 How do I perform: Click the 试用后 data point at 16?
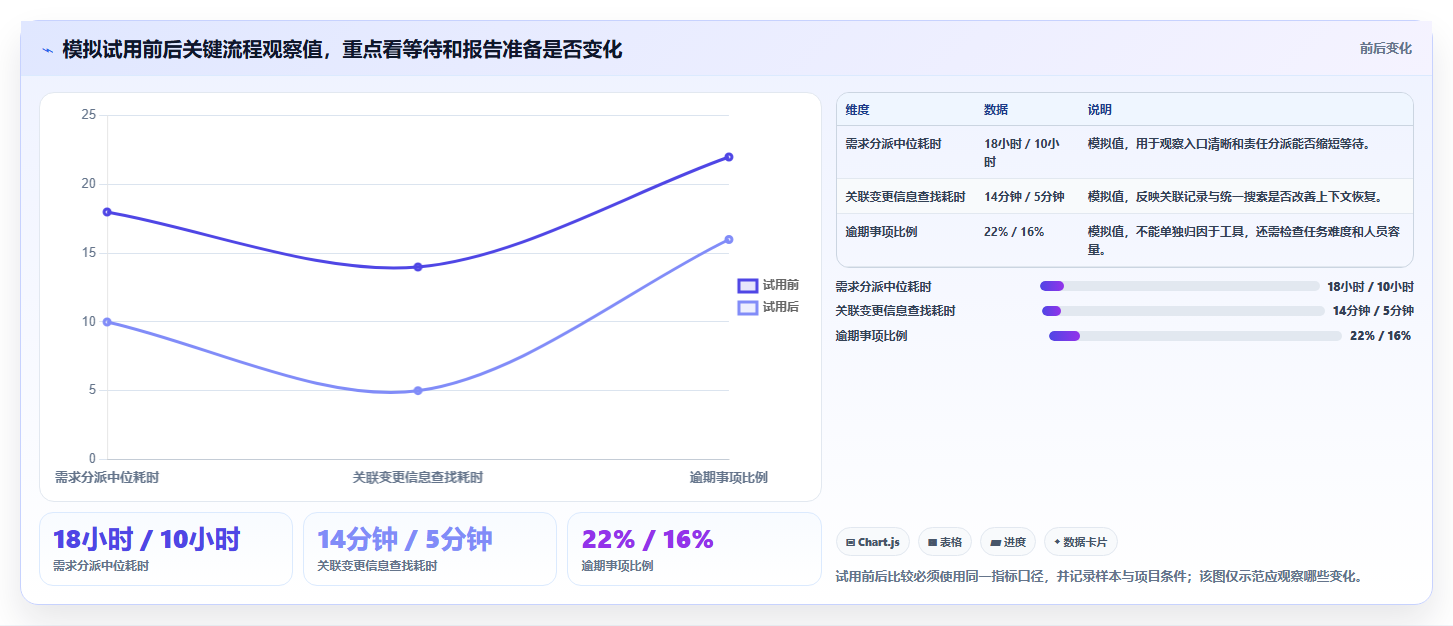pyautogui.click(x=729, y=239)
